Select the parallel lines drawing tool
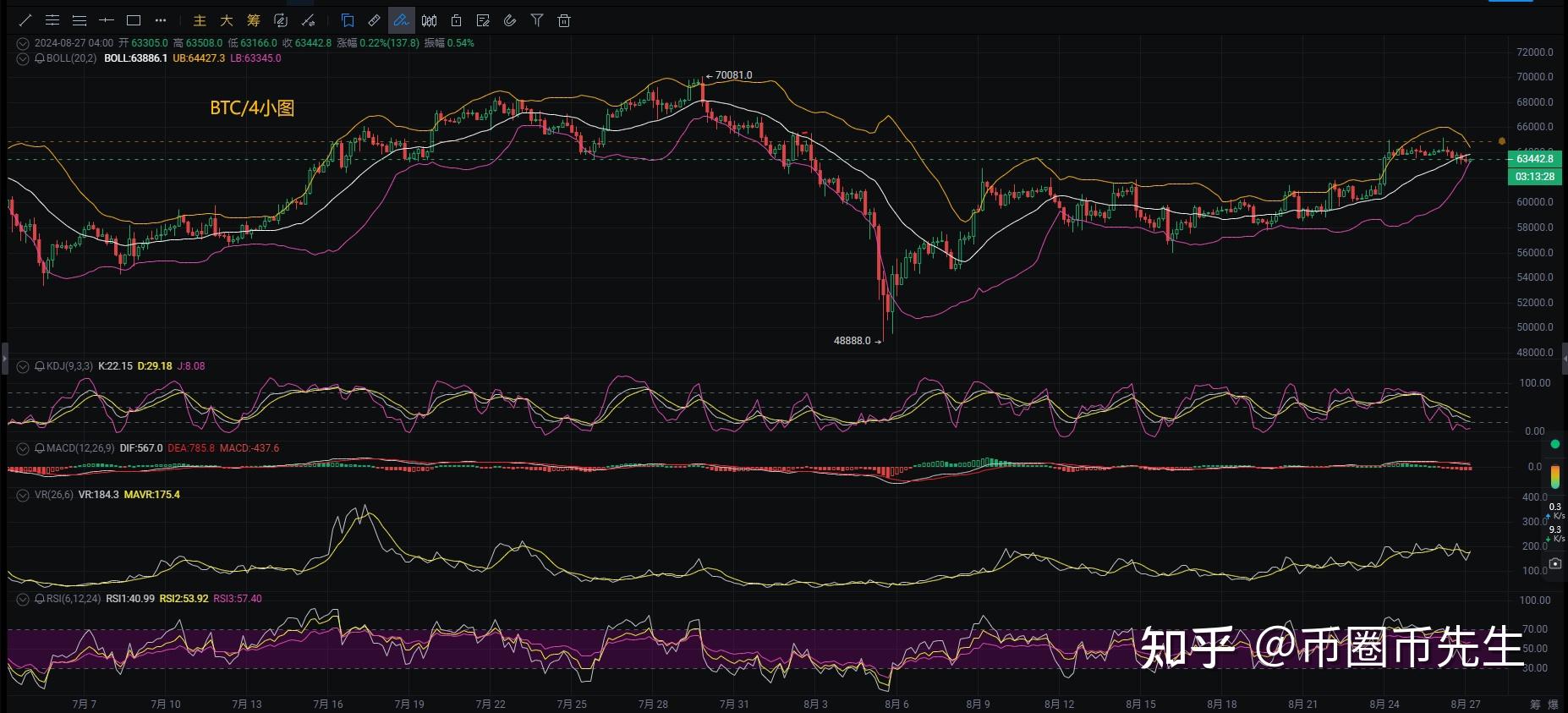This screenshot has width=1568, height=713. [x=79, y=20]
